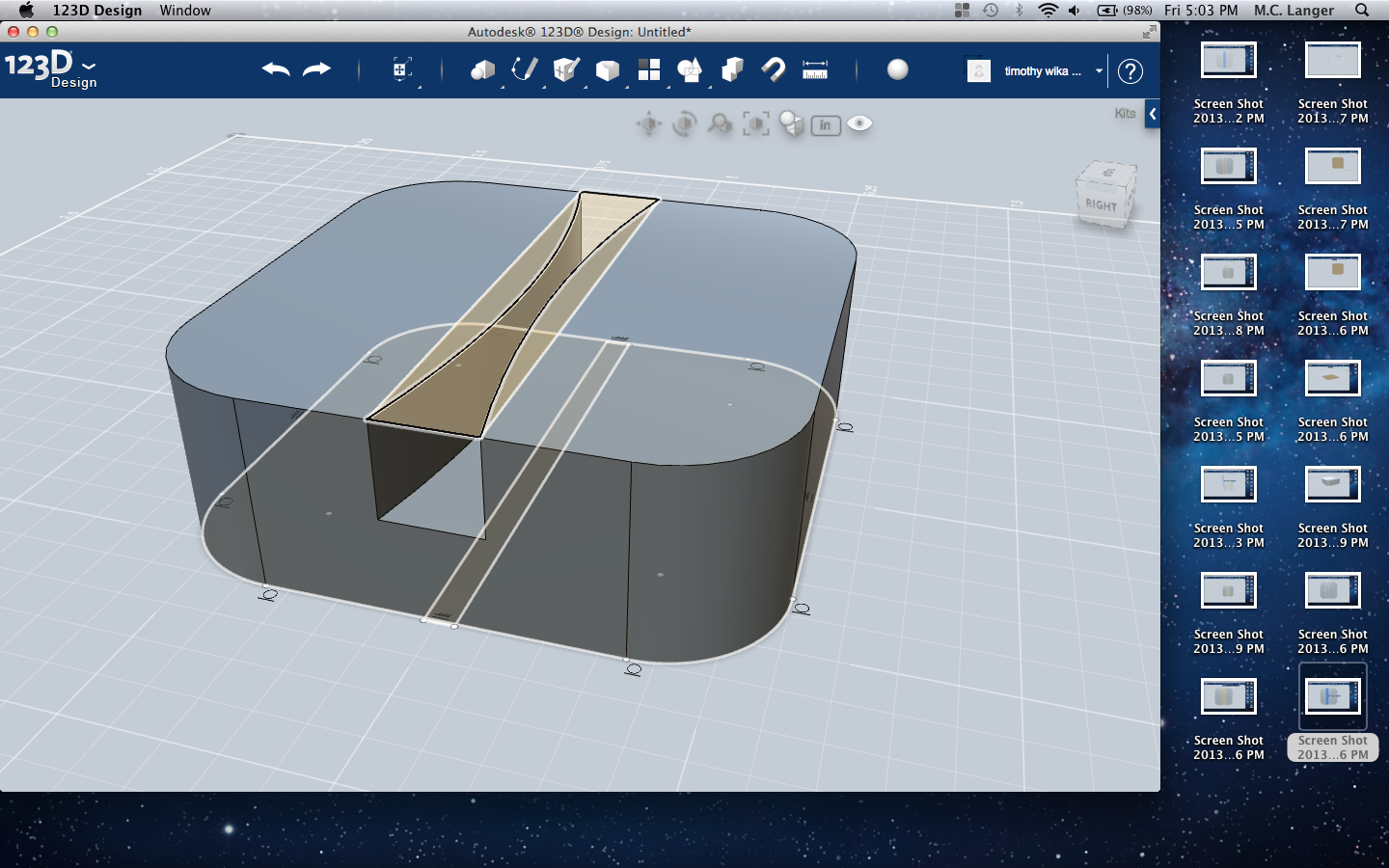Redo the last undone action
Image resolution: width=1389 pixels, height=868 pixels.
(317, 69)
